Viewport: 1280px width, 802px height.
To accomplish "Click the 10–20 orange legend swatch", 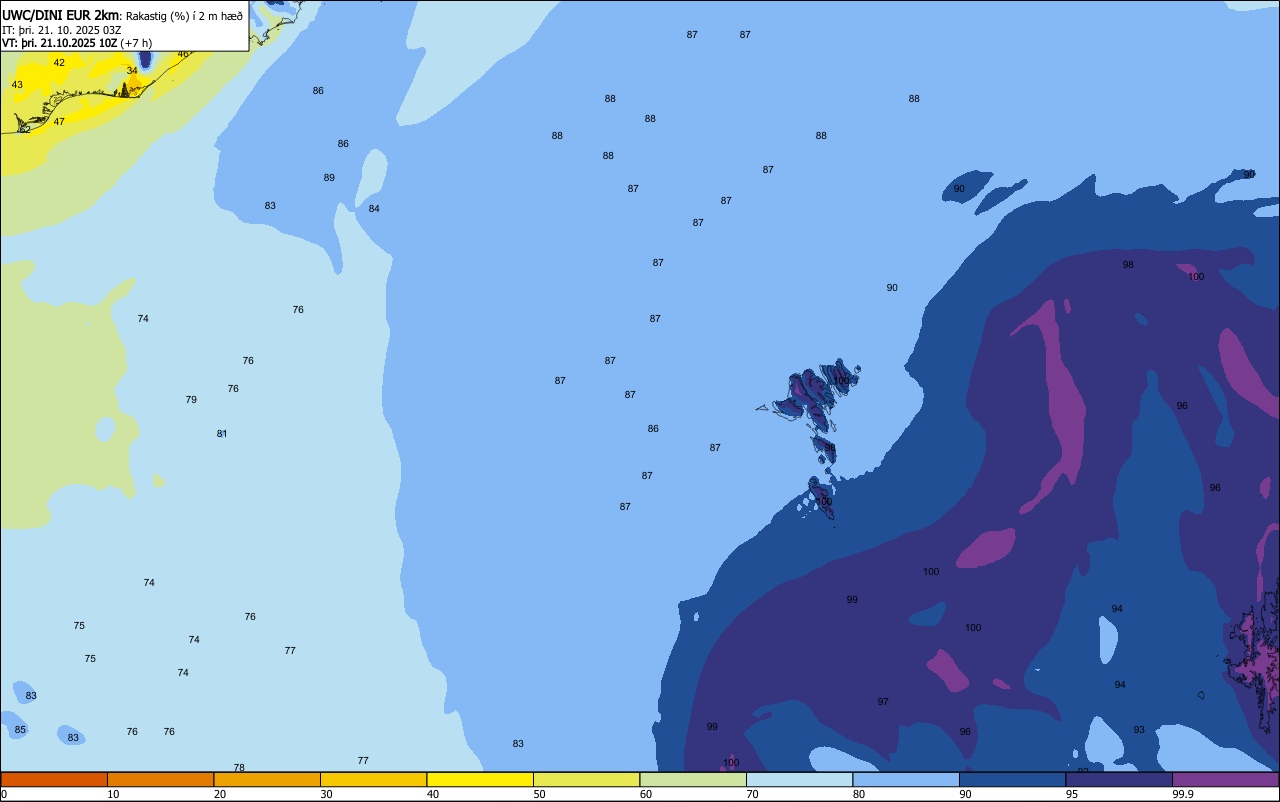I will point(160,779).
